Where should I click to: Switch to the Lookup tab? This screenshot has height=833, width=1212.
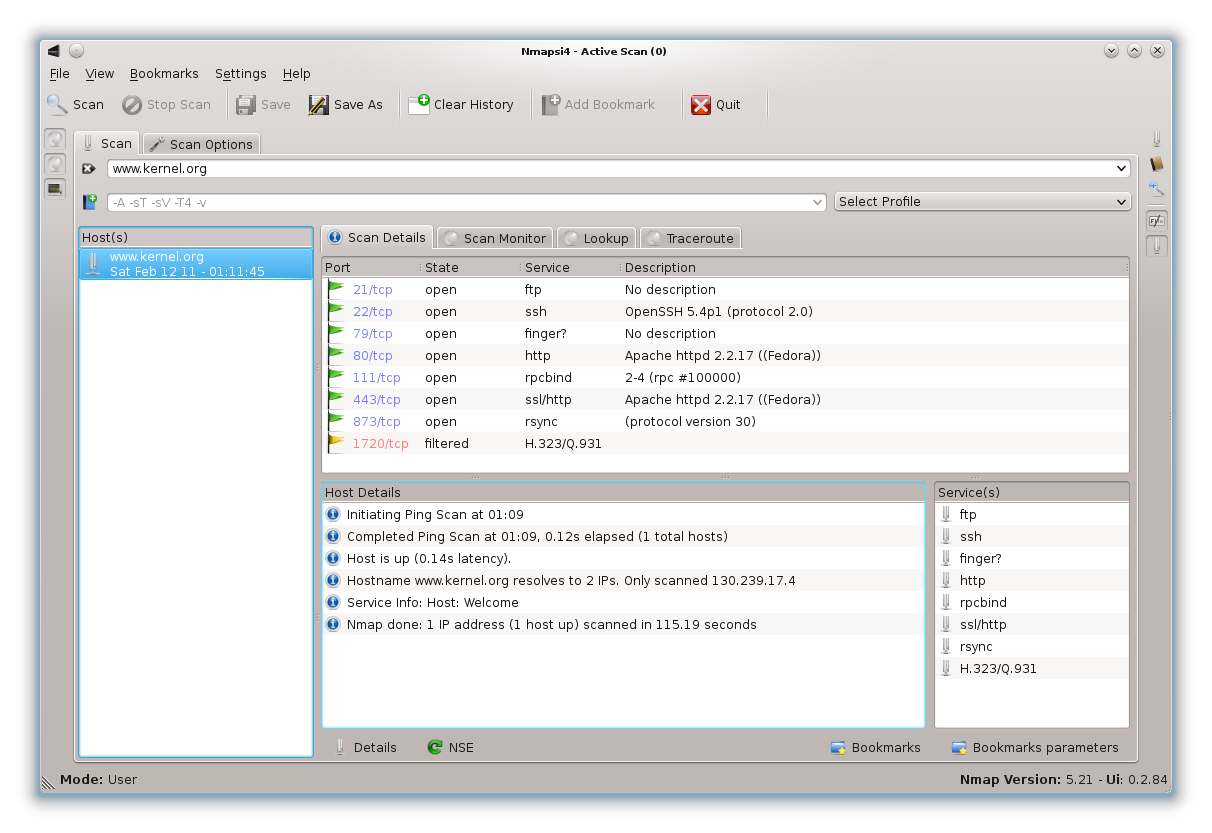[x=596, y=238]
